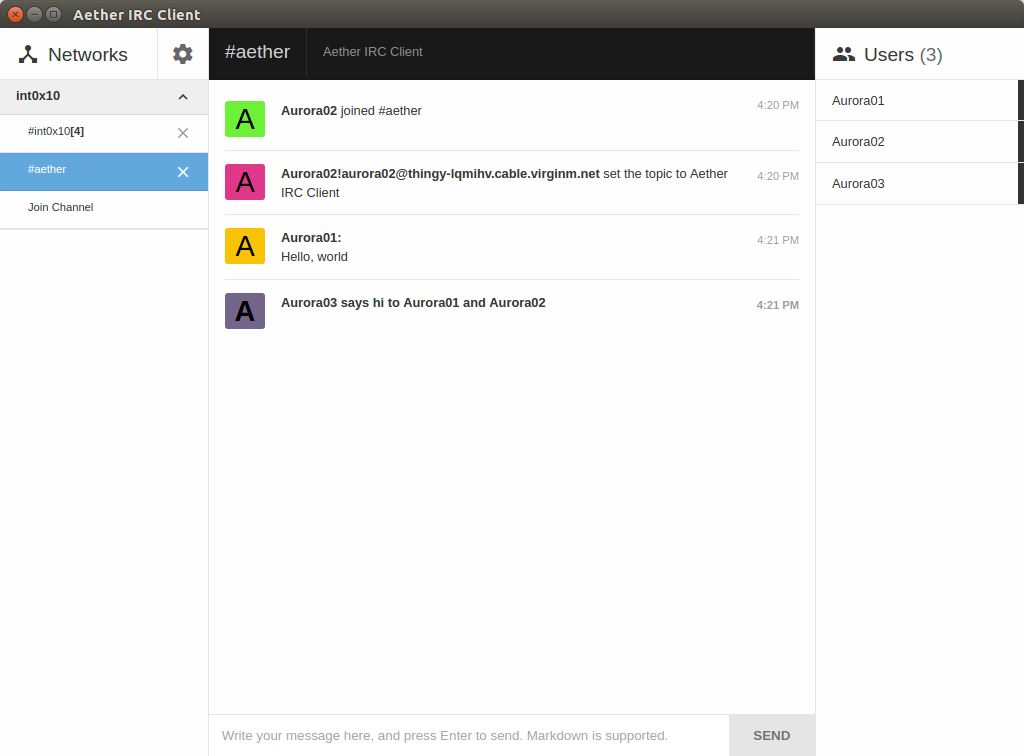Switch to the #aether channel tab
Image resolution: width=1024 pixels, height=756 pixels.
click(257, 52)
